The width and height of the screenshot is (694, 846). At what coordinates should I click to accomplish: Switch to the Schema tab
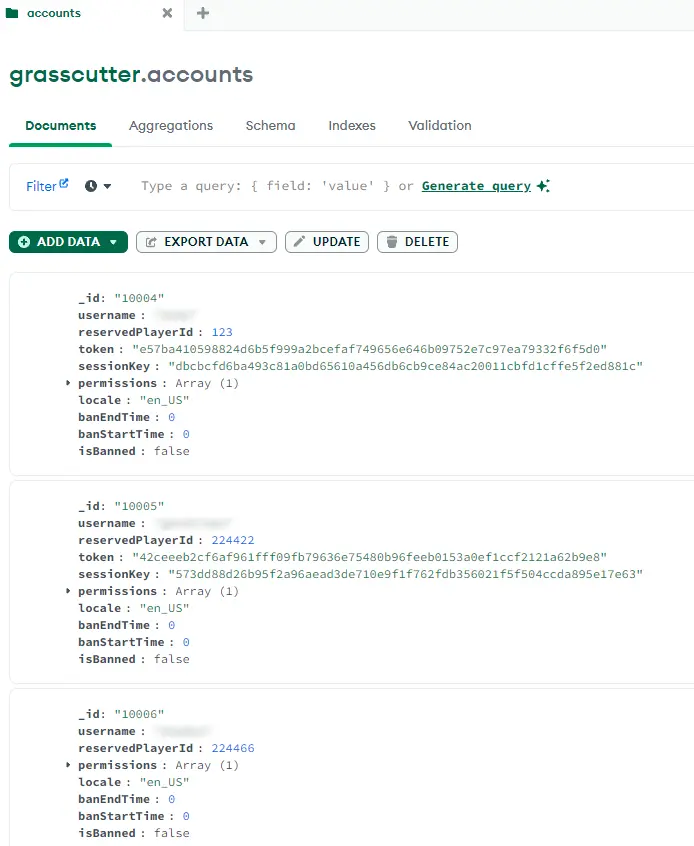coord(270,126)
